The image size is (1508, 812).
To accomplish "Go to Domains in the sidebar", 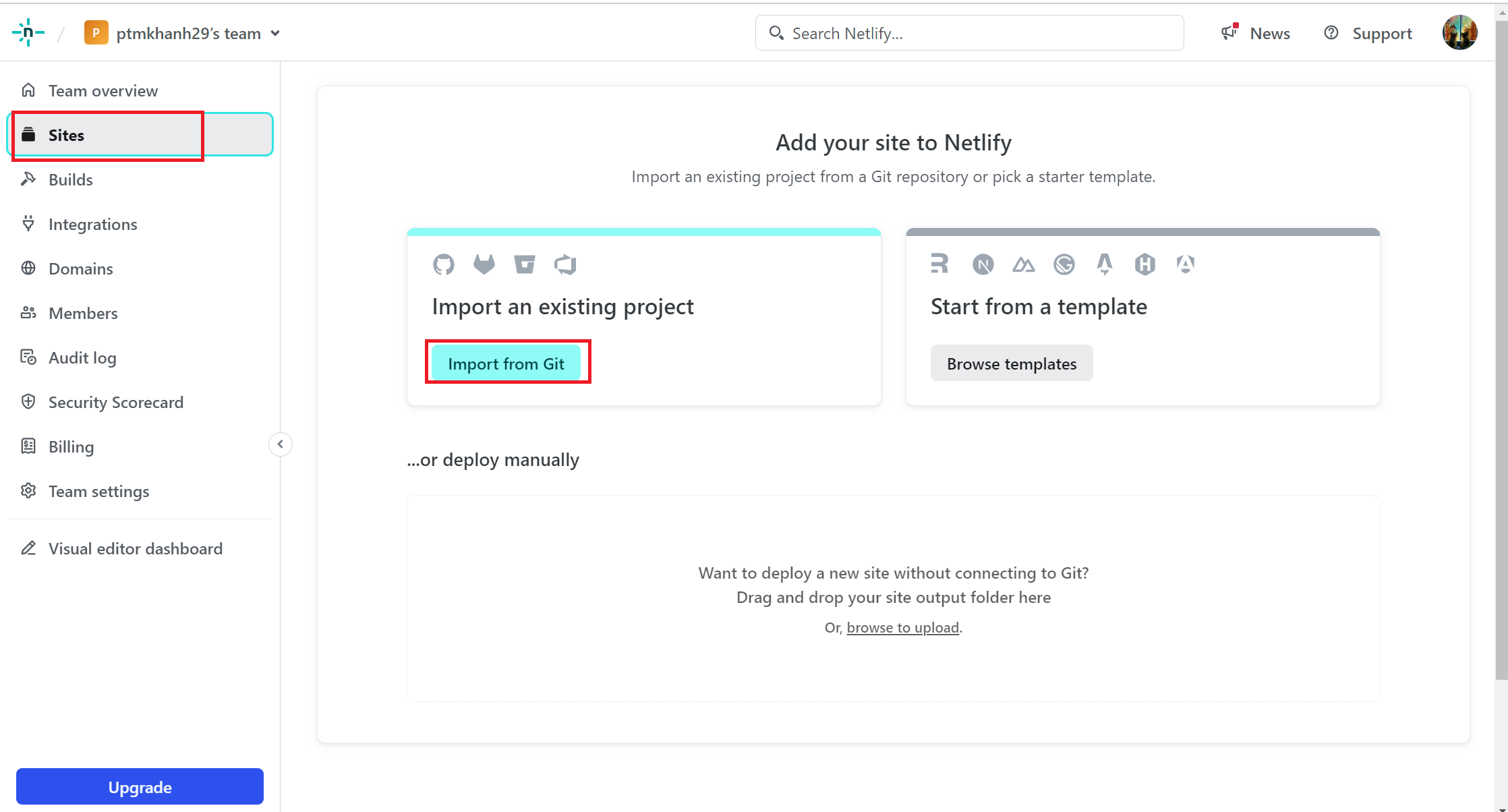I will 80,268.
